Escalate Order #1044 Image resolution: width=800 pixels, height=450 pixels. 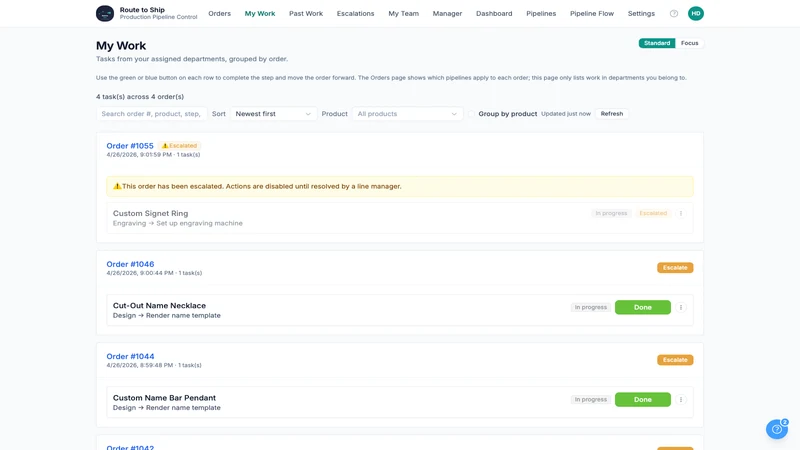click(674, 360)
